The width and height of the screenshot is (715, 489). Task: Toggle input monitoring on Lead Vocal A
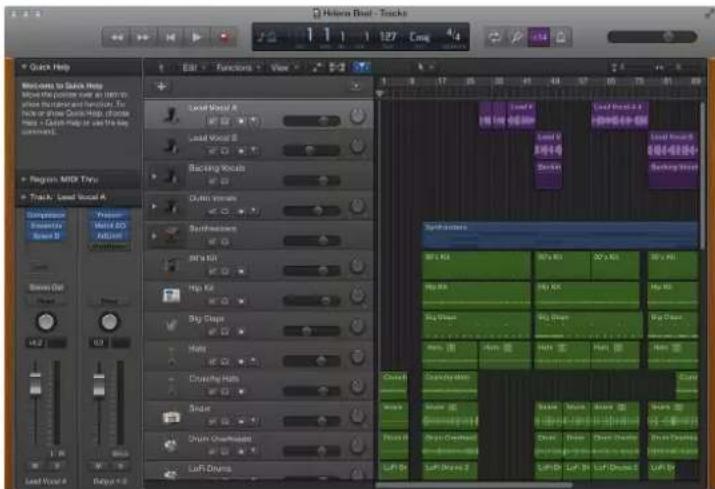[254, 121]
